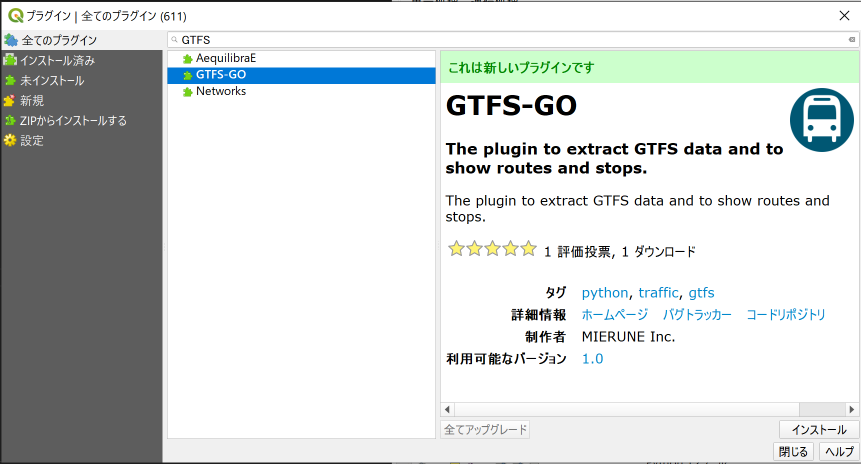The height and width of the screenshot is (464, 861).
Task: Open the python tag link
Action: click(x=605, y=293)
